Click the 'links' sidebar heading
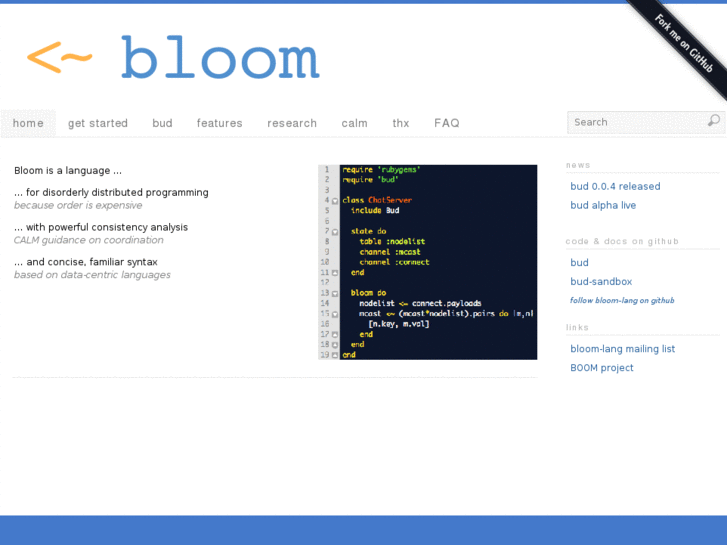The height and width of the screenshot is (545, 727). (577, 327)
